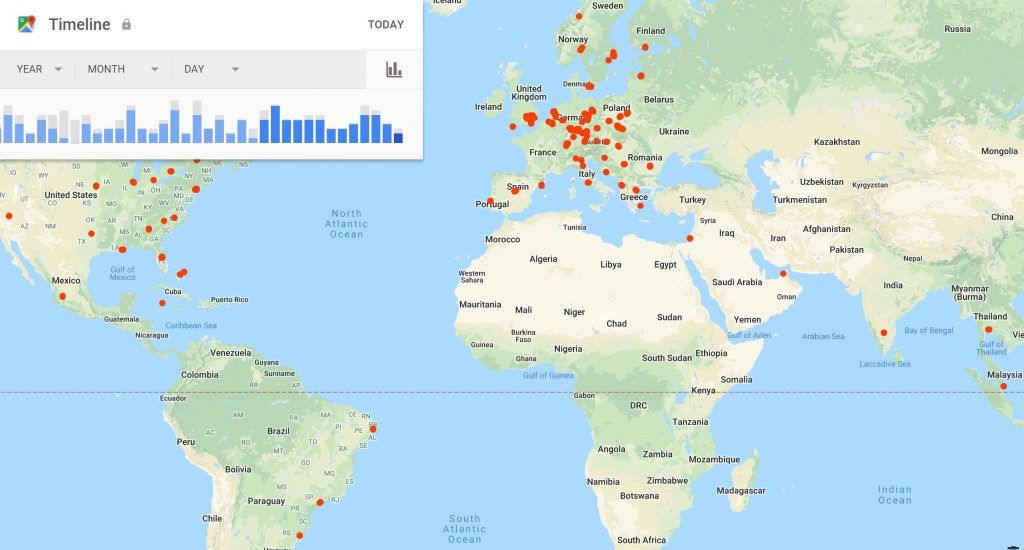Click the red dot in northern Sweden
The image size is (1024, 550).
[x=579, y=16]
